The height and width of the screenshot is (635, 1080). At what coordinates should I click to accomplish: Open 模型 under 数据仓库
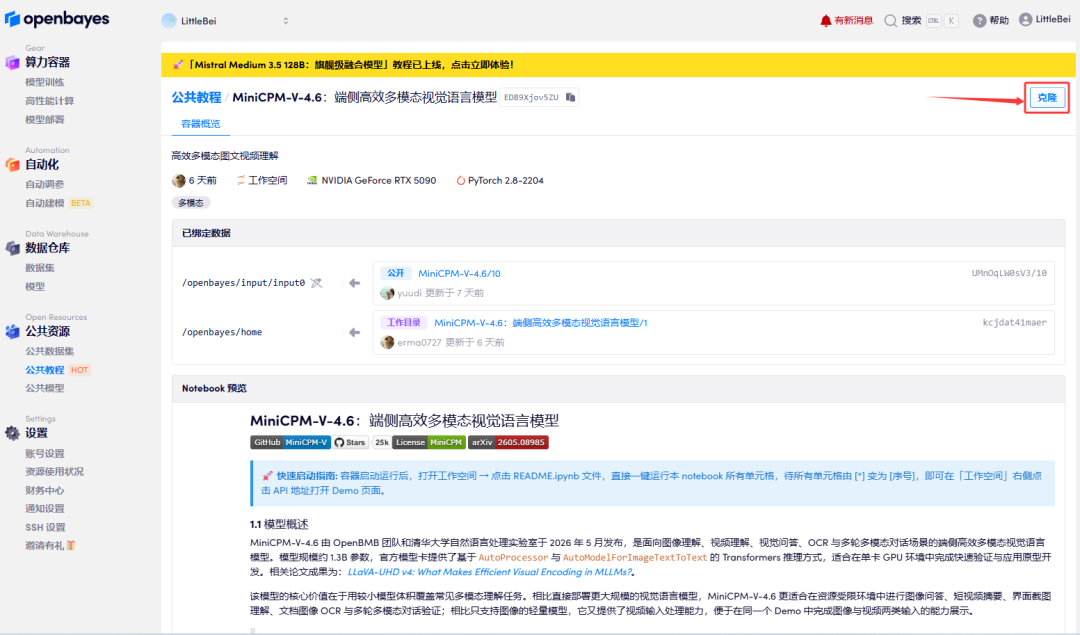coord(35,287)
